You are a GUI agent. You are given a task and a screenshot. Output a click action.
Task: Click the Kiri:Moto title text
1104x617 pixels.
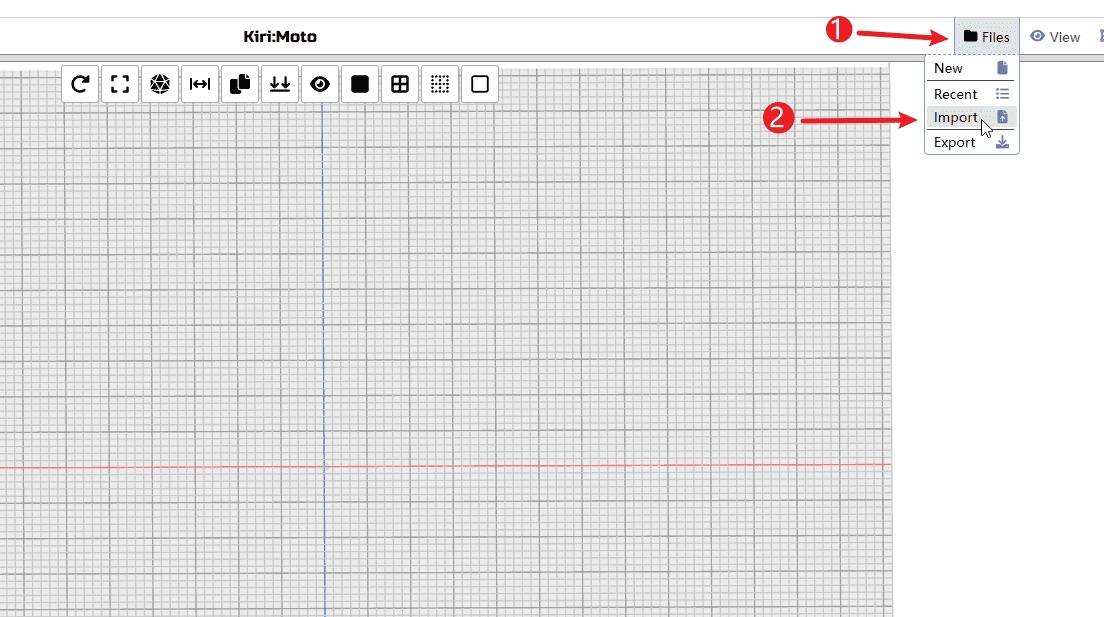280,37
